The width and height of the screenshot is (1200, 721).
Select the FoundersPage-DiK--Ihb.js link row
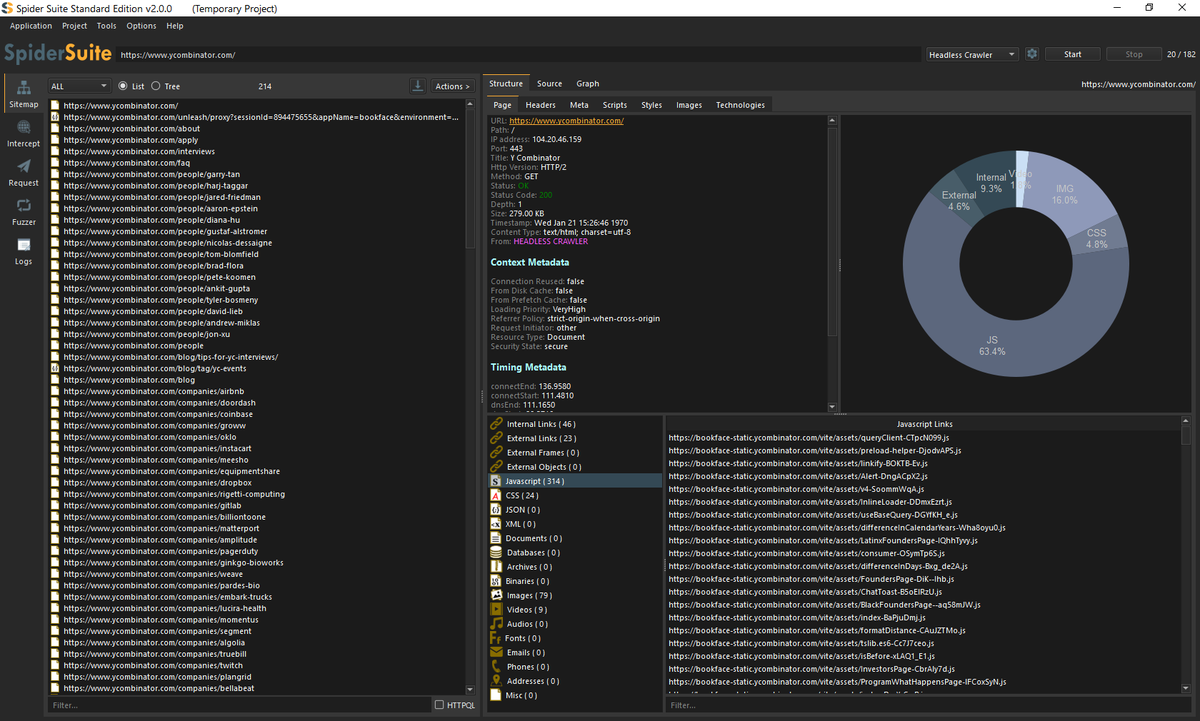[x=924, y=579]
